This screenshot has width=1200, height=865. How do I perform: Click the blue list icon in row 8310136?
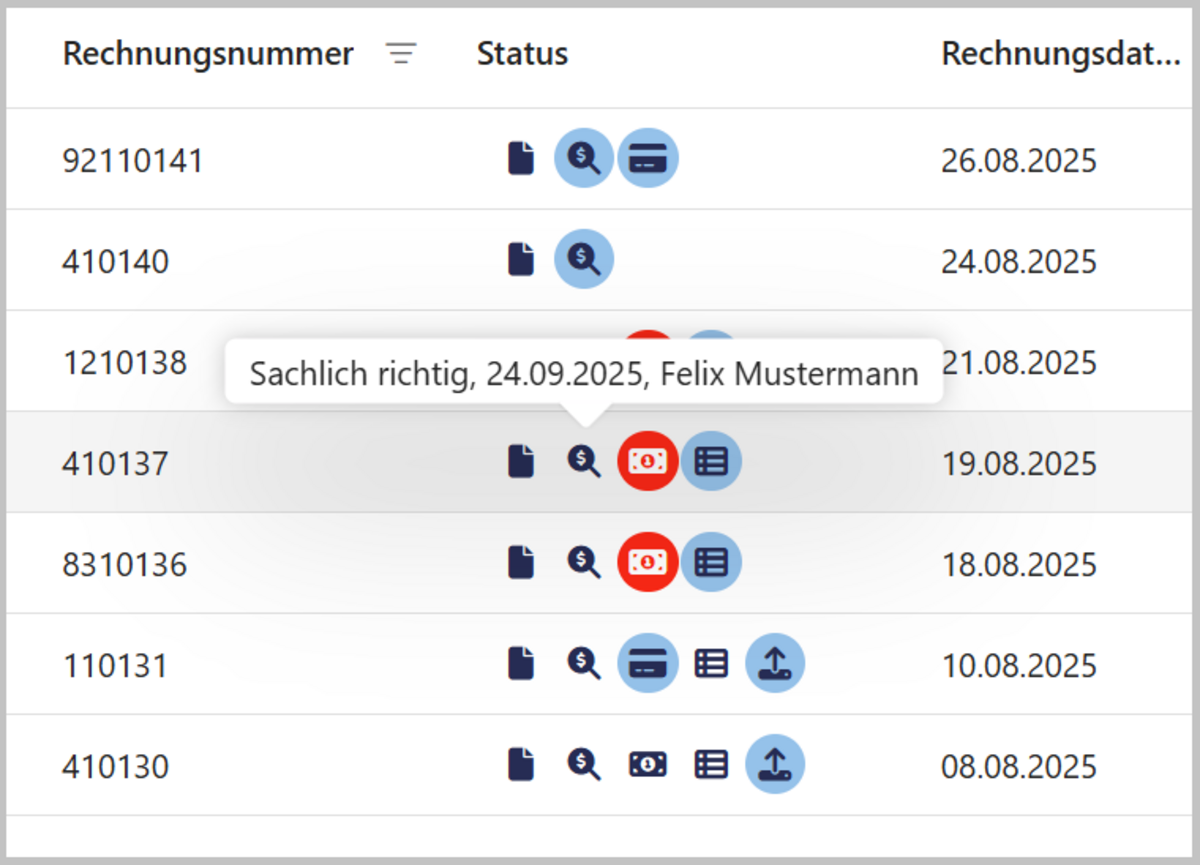pos(711,563)
